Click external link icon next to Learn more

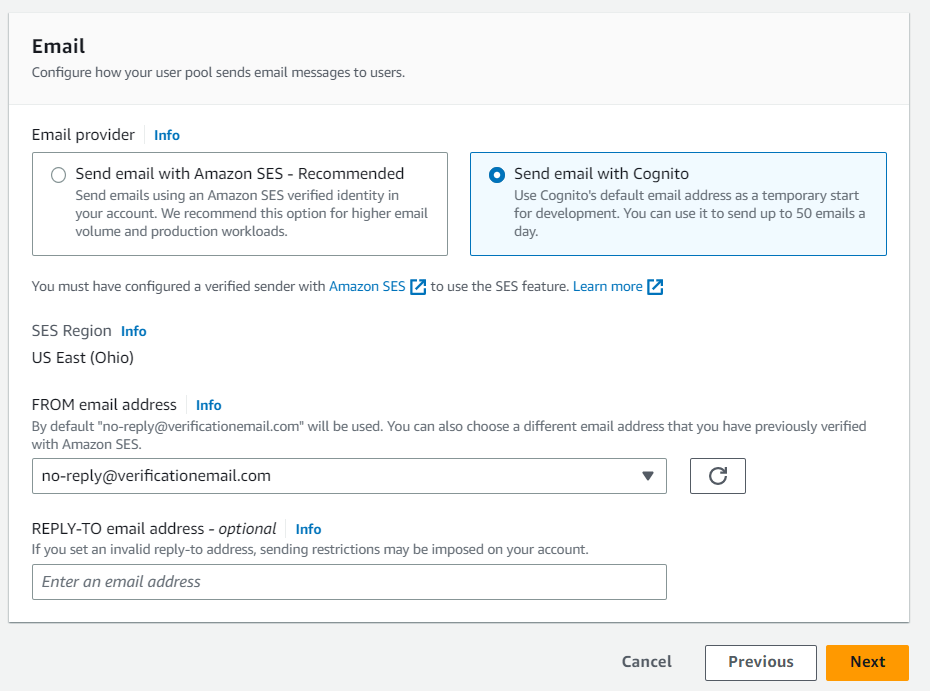[x=655, y=286]
